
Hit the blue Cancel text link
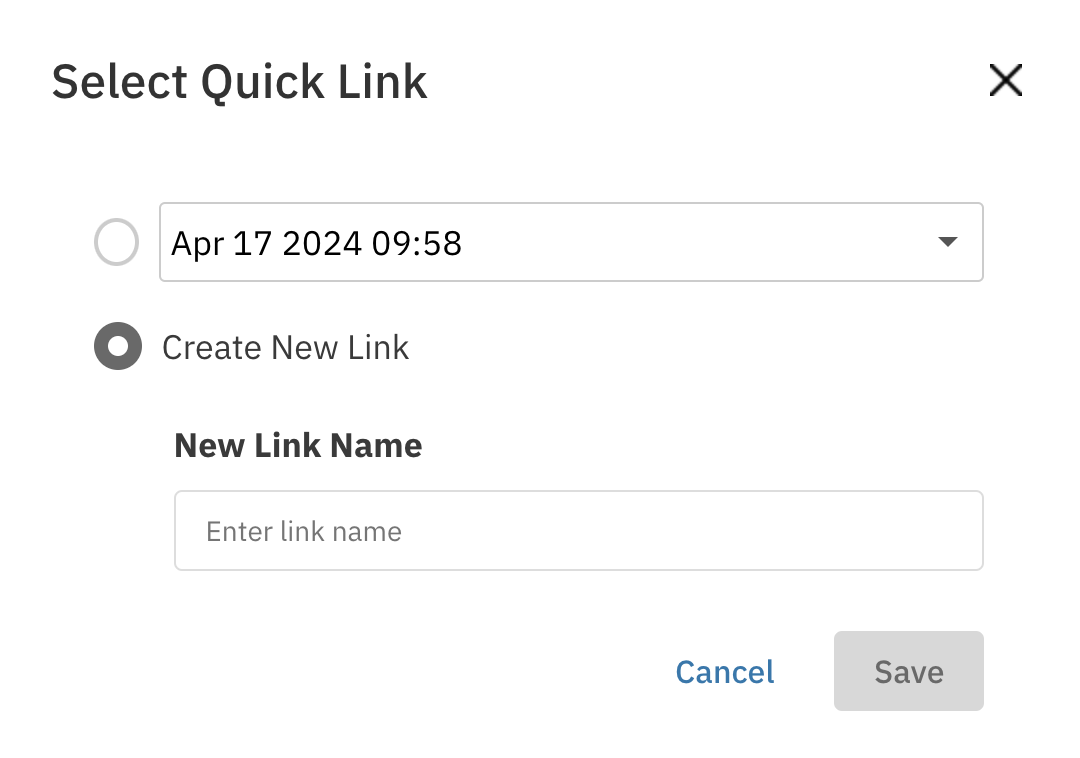point(725,671)
